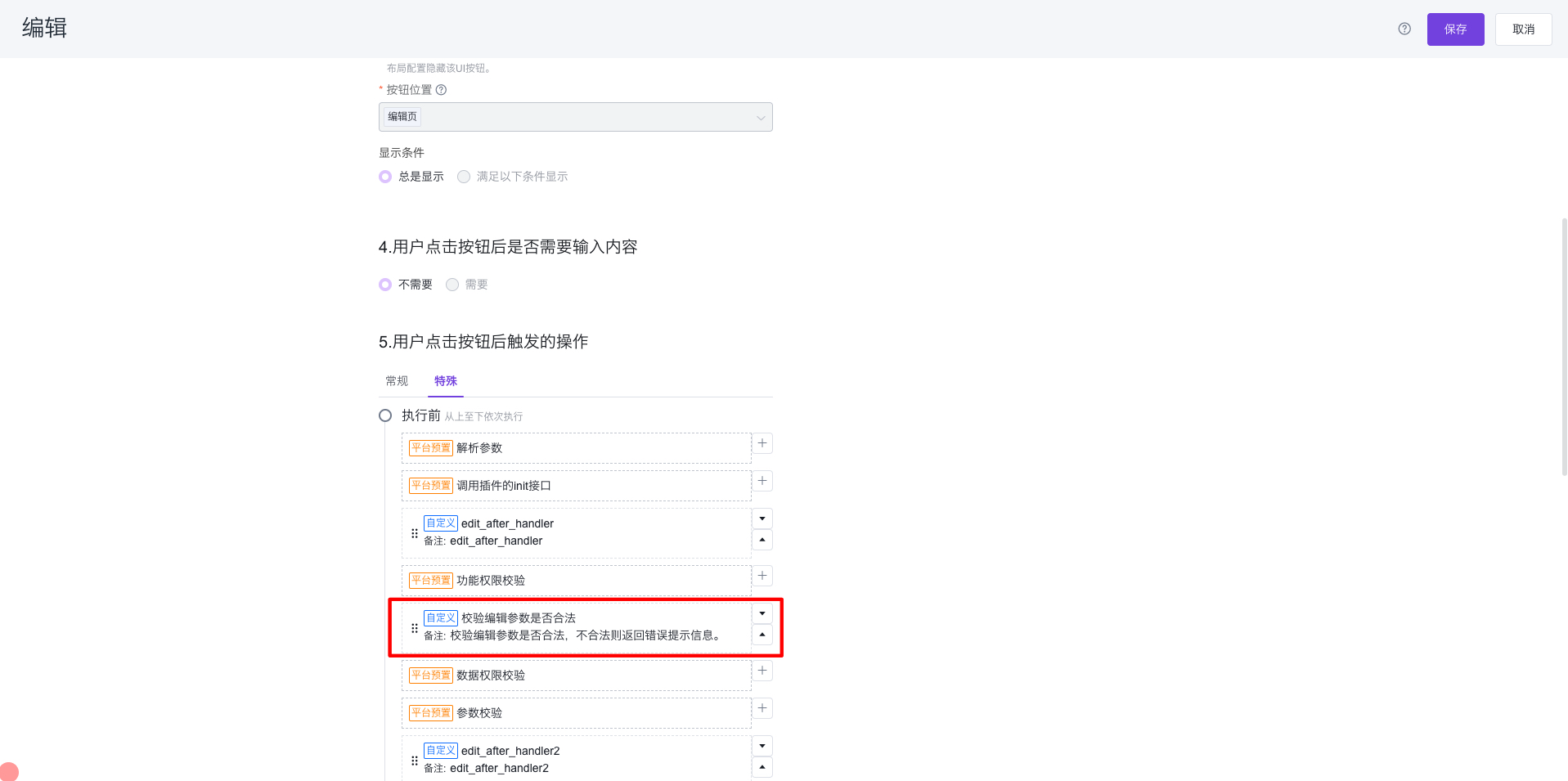
Task: Click plus icon beside 解析参数 step
Action: (762, 443)
